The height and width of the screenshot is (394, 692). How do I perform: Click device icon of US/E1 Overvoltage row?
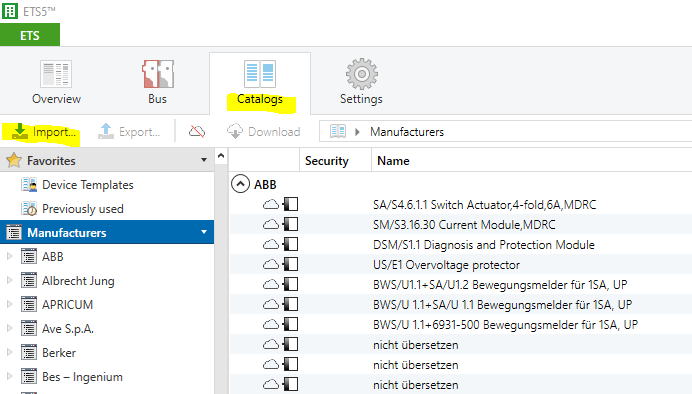click(x=290, y=264)
